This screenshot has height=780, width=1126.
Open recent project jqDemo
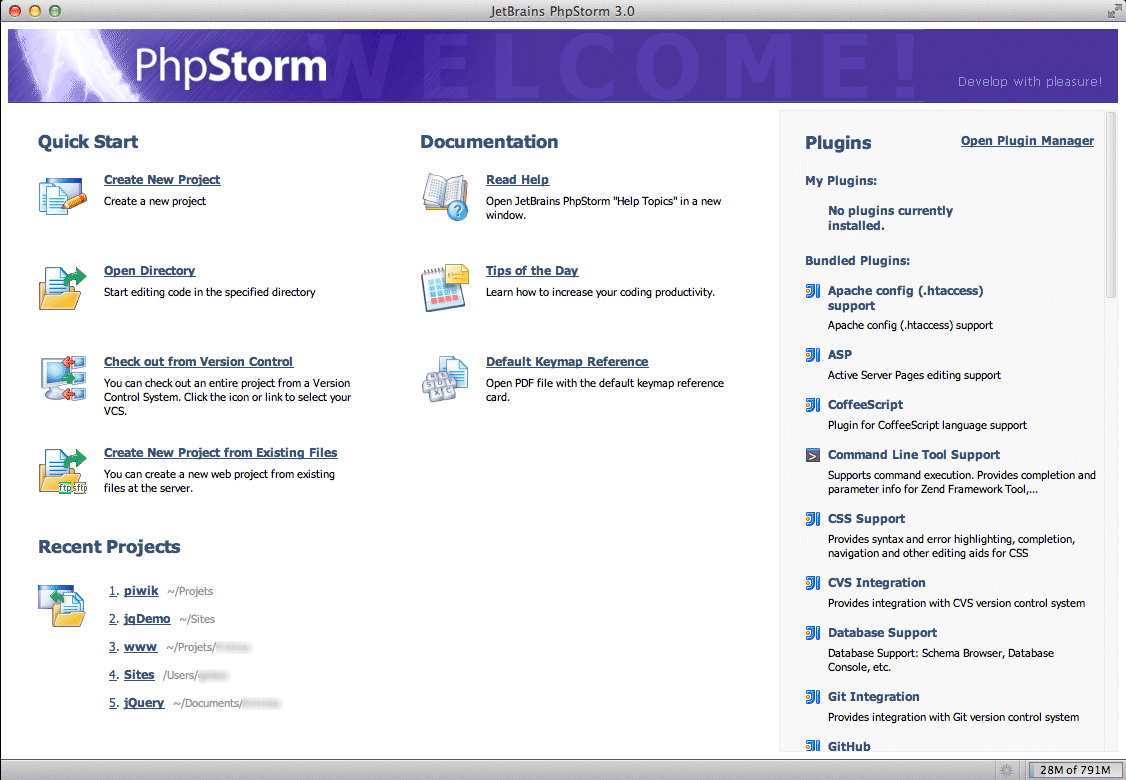(x=147, y=618)
